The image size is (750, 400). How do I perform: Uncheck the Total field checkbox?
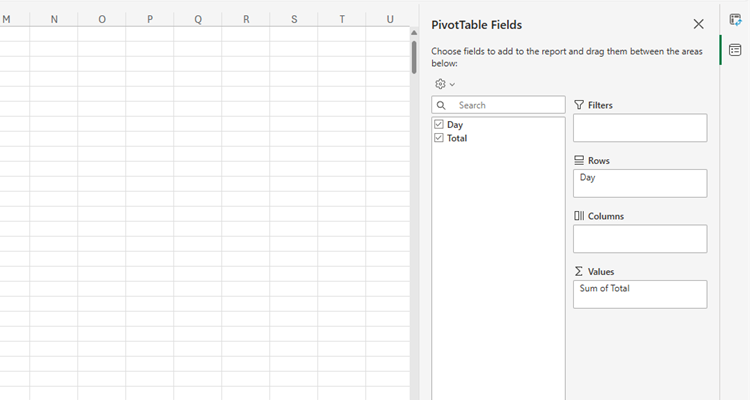[439, 138]
